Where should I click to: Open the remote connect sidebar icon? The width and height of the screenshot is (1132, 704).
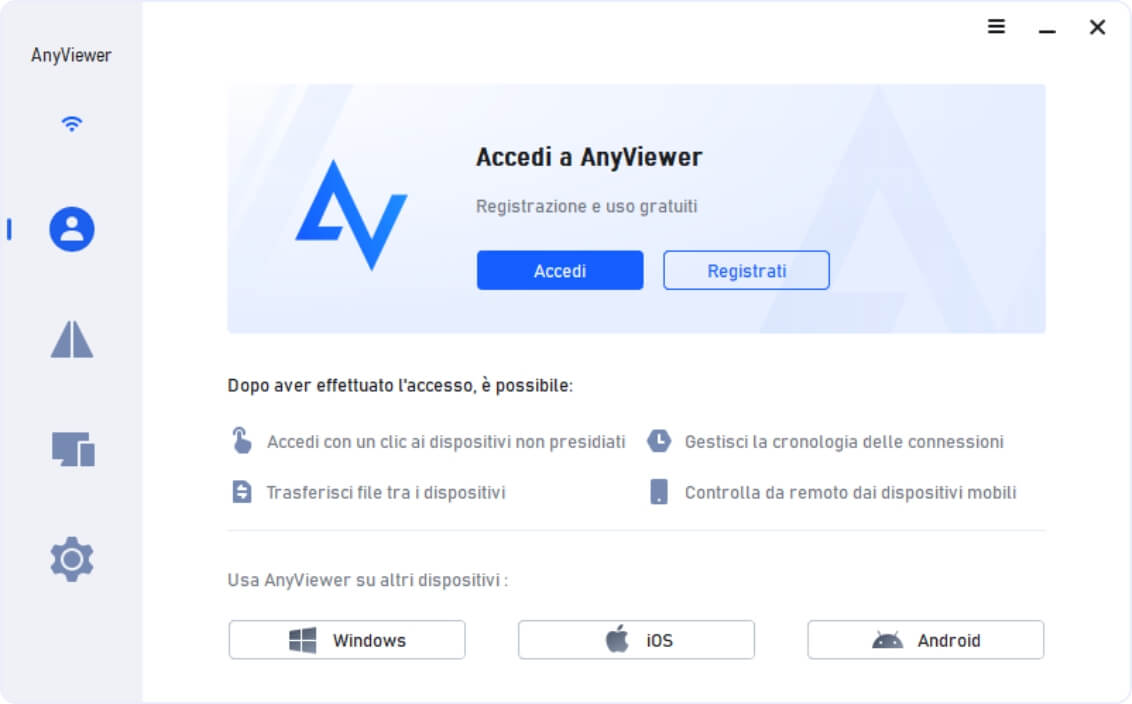click(x=71, y=339)
